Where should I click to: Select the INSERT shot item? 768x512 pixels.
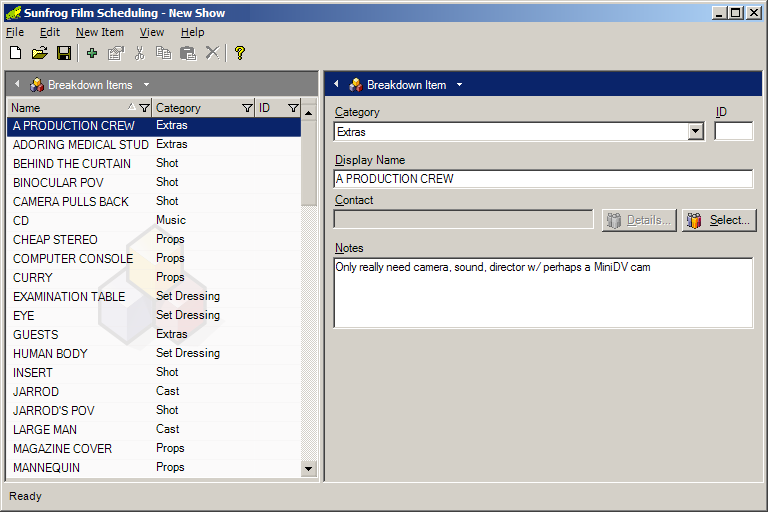154,373
